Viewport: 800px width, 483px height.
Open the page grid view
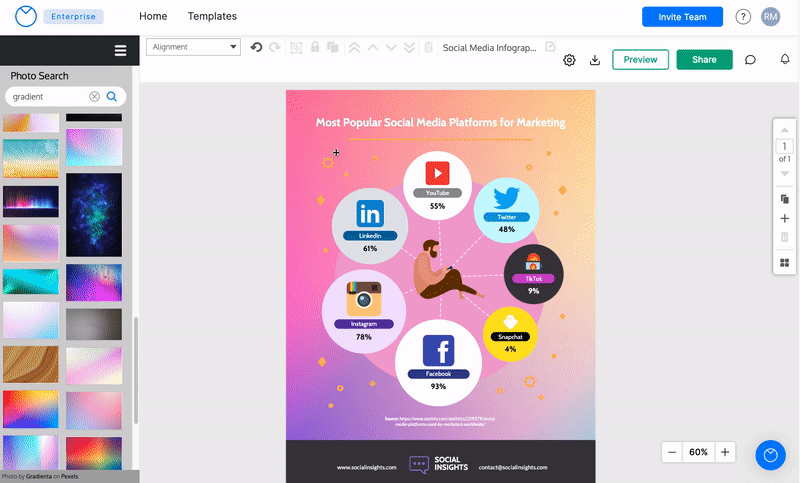pos(785,263)
